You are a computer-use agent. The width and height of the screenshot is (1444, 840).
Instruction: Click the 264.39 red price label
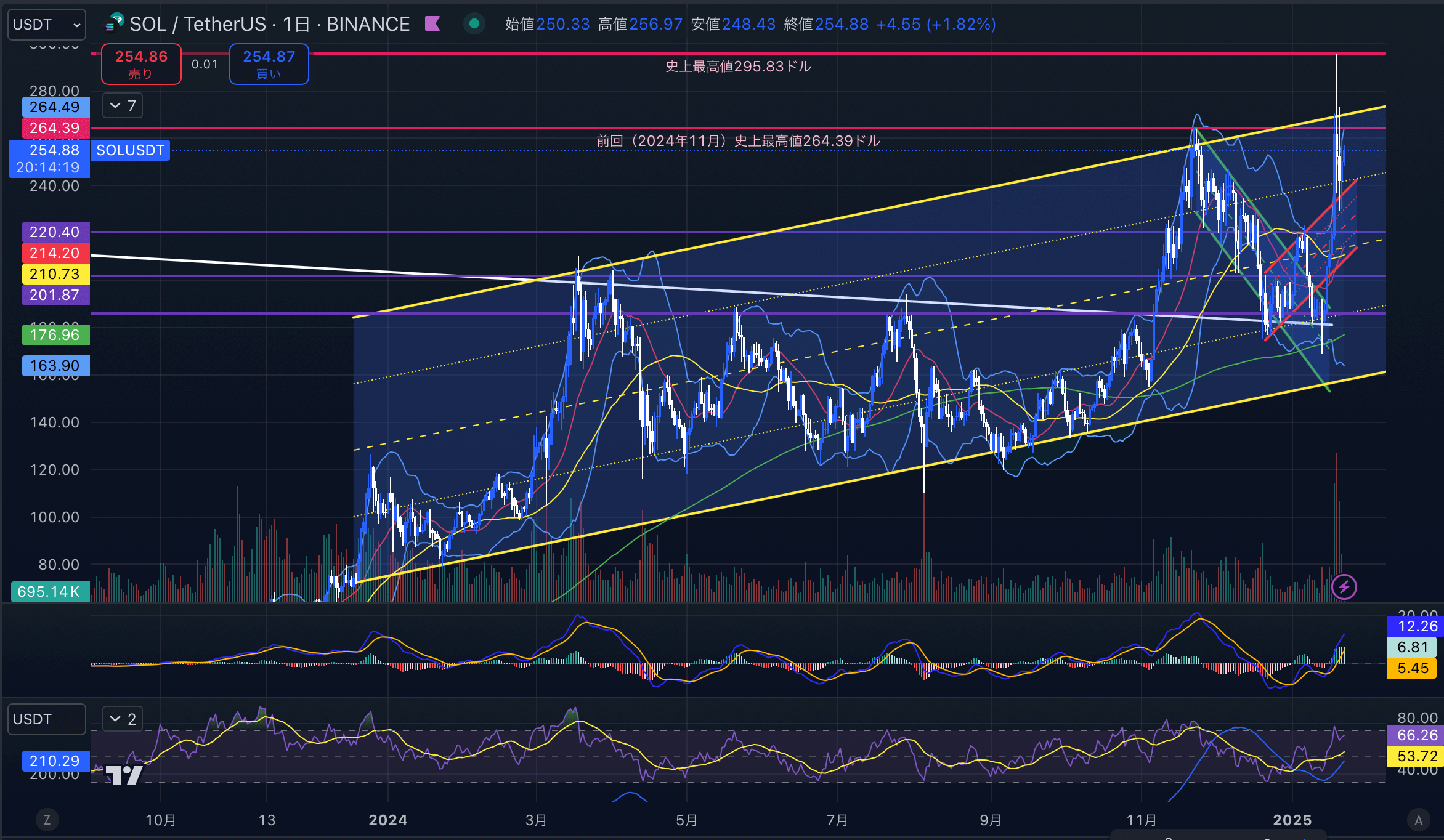55,128
